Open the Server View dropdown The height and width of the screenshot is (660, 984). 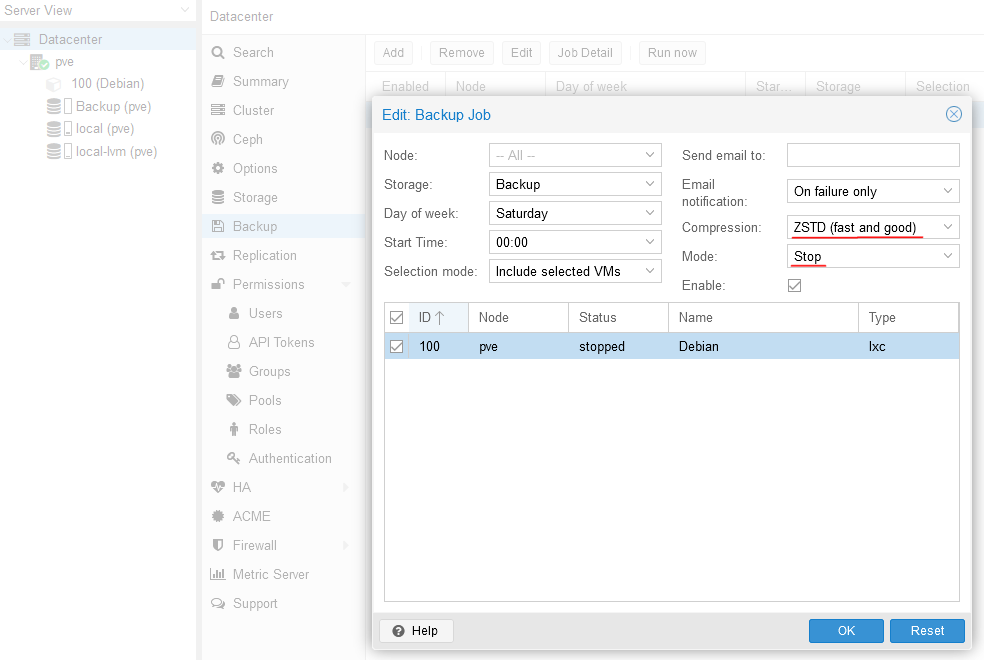click(x=184, y=10)
